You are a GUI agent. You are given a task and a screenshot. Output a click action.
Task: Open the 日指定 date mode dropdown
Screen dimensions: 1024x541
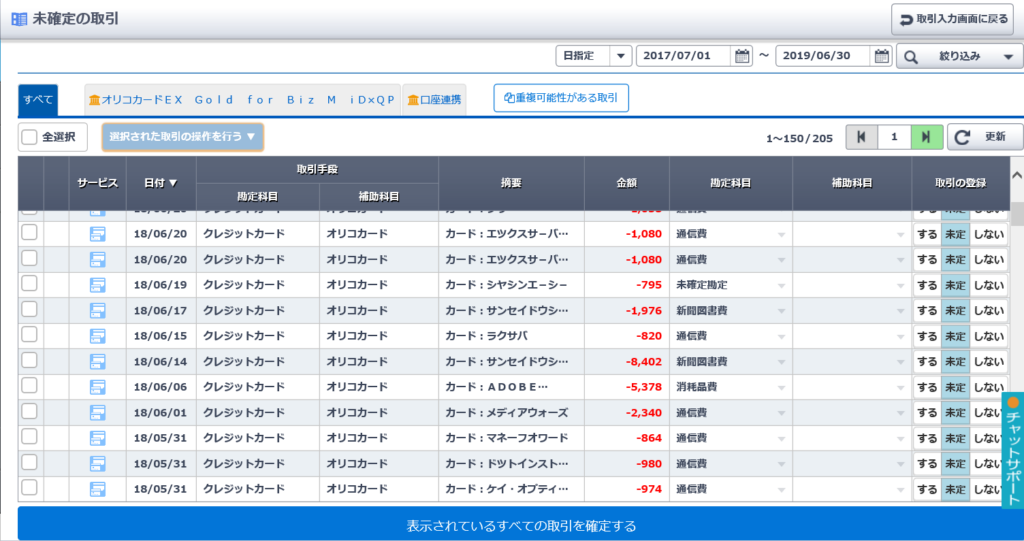594,56
